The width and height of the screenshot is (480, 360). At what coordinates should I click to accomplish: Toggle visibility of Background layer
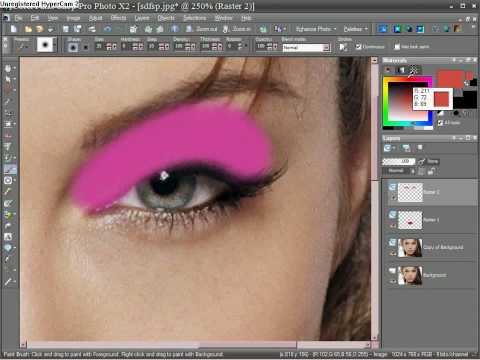coord(393,281)
